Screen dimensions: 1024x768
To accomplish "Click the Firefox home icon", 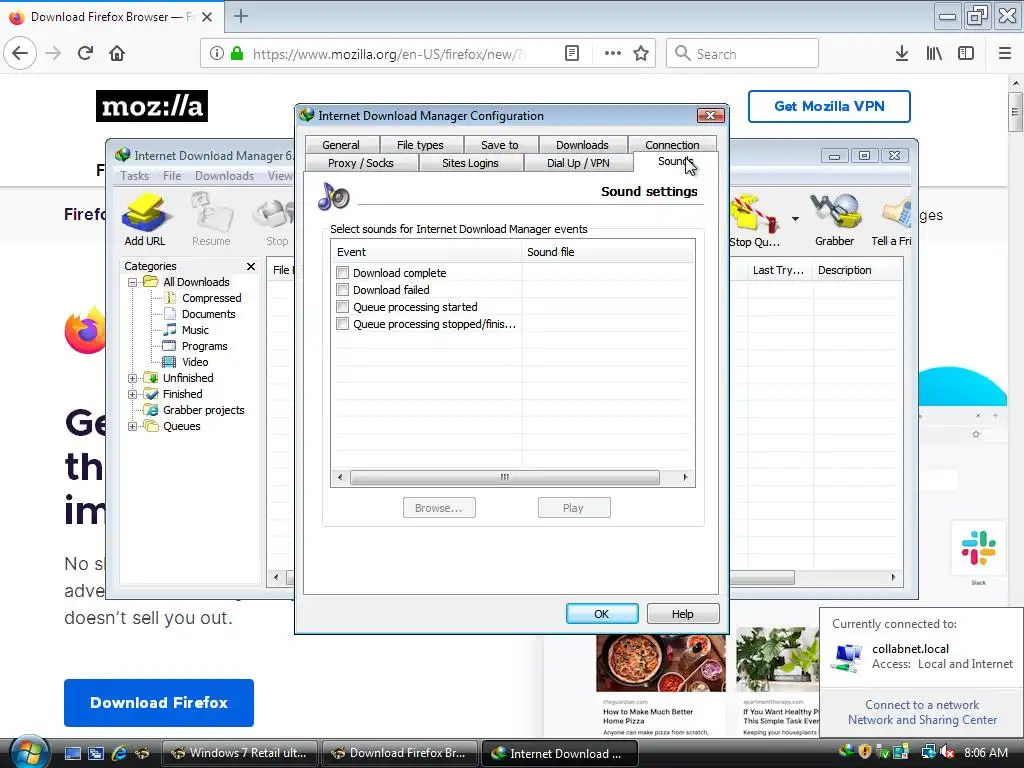I will pos(117,54).
